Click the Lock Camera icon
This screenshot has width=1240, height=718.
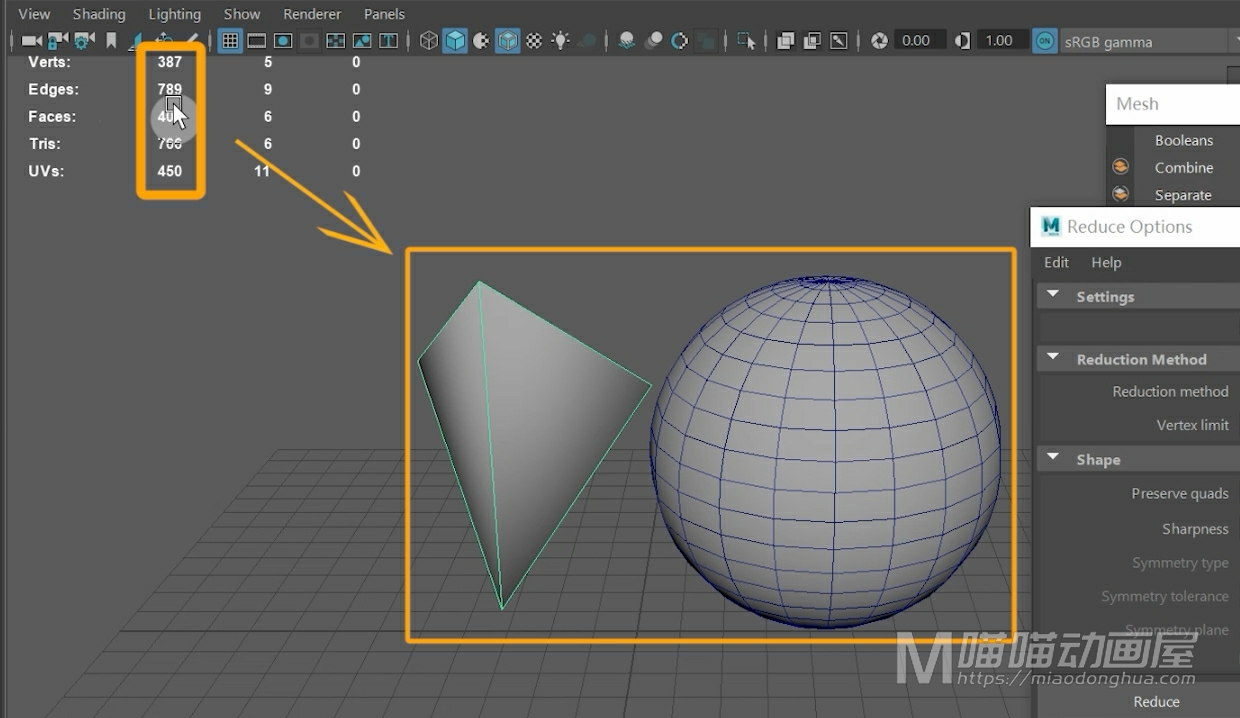pos(57,41)
